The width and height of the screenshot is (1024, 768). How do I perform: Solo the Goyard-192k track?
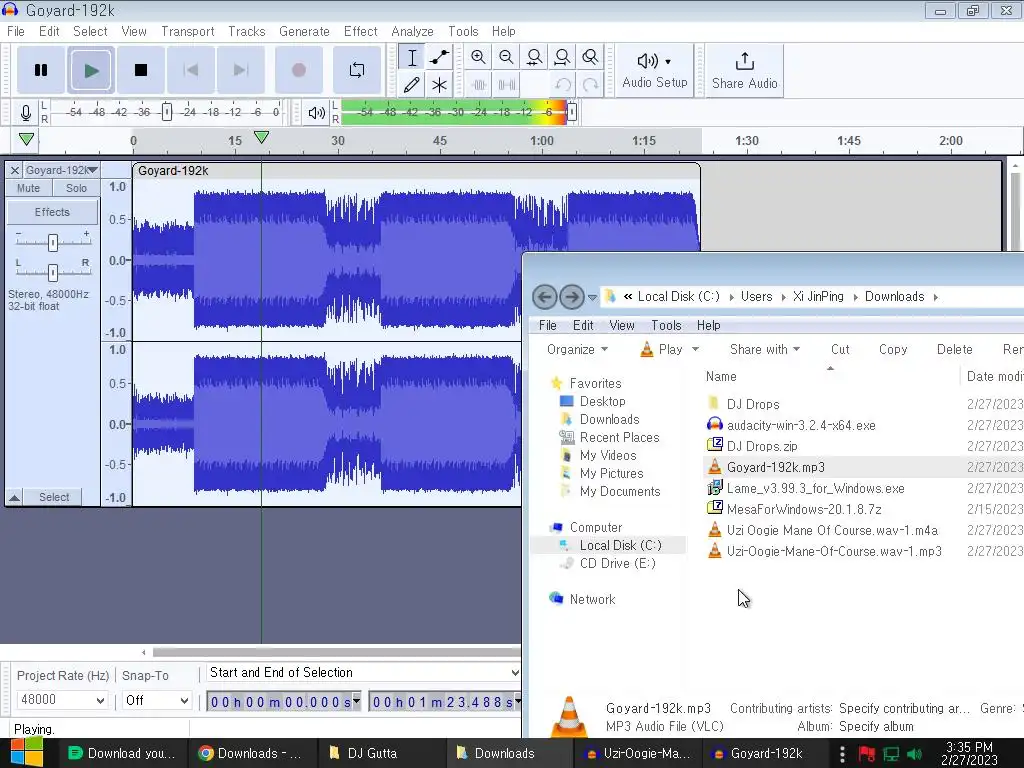tap(76, 188)
